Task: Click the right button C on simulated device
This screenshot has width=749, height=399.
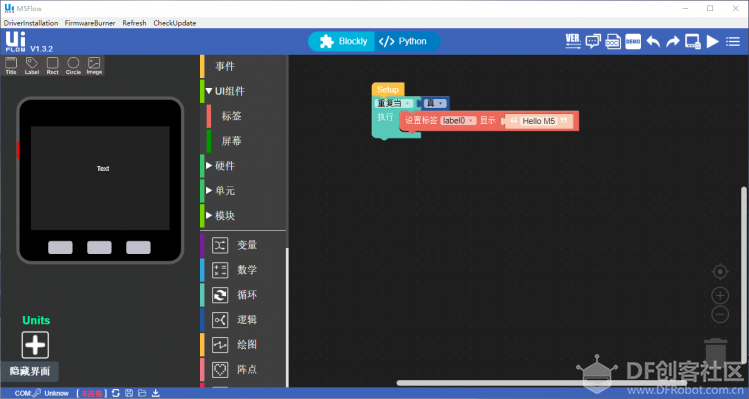Action: point(138,248)
